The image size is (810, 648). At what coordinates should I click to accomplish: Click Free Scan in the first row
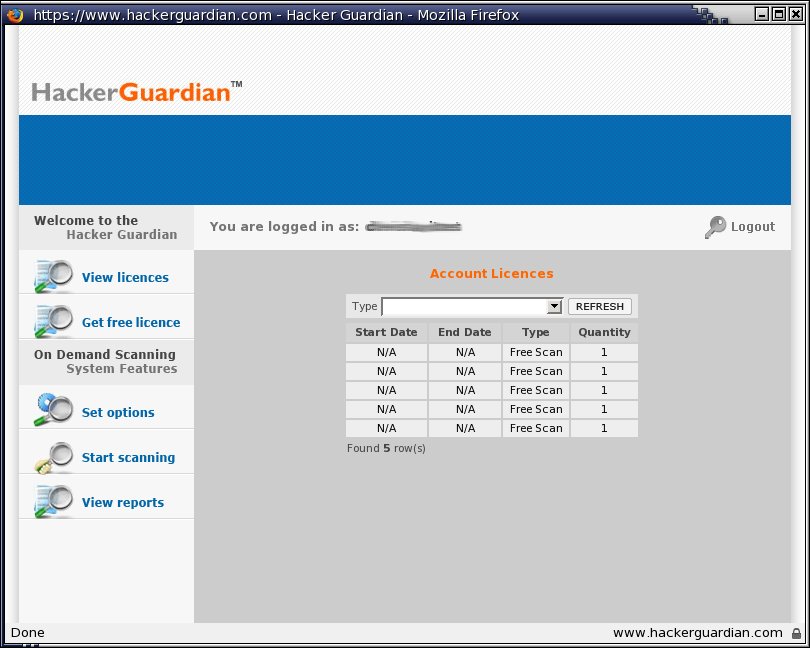(536, 352)
